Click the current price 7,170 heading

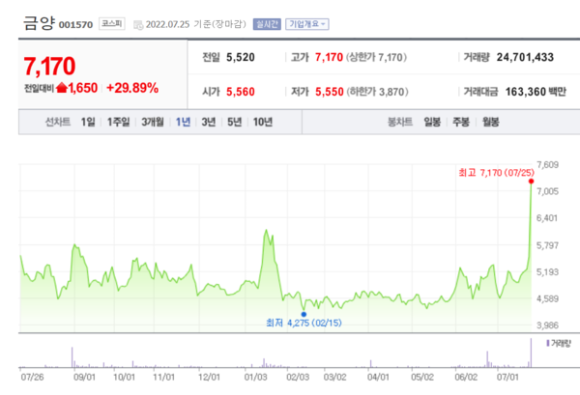pyautogui.click(x=50, y=66)
